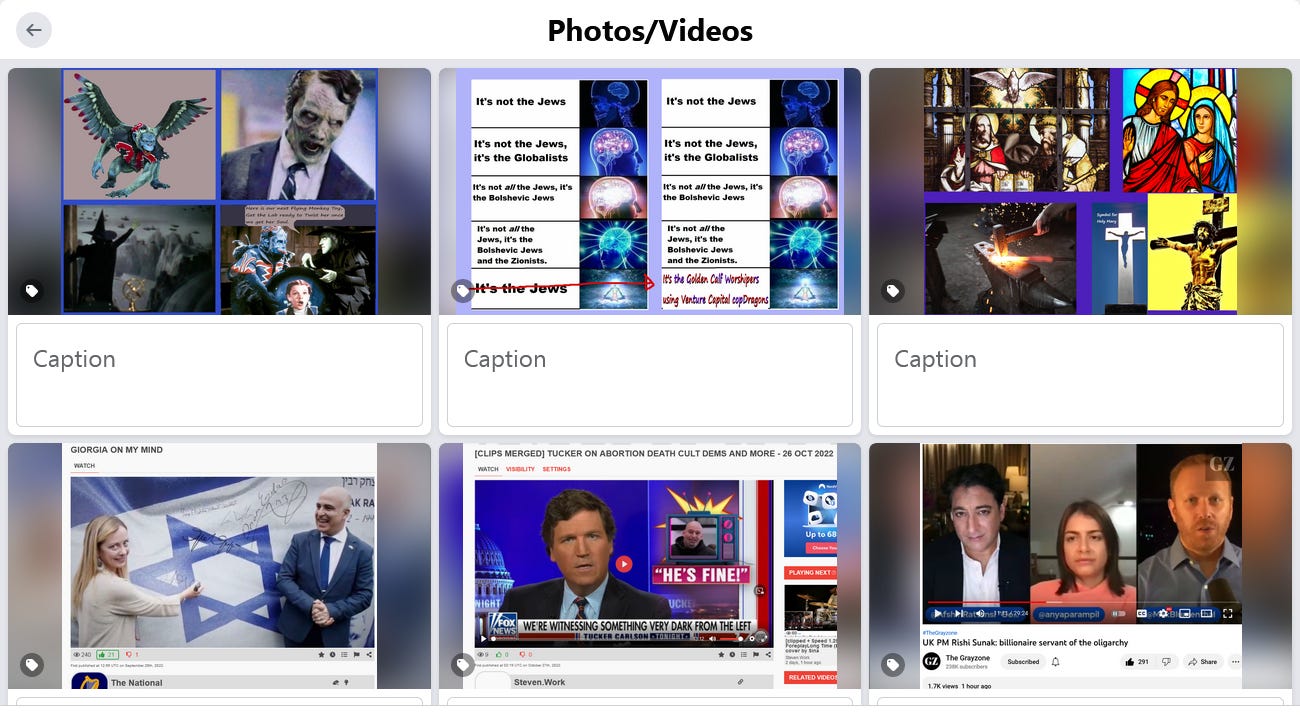Screen dimensions: 1300x715
Task: Go back using the arrow button
Action: click(x=34, y=30)
